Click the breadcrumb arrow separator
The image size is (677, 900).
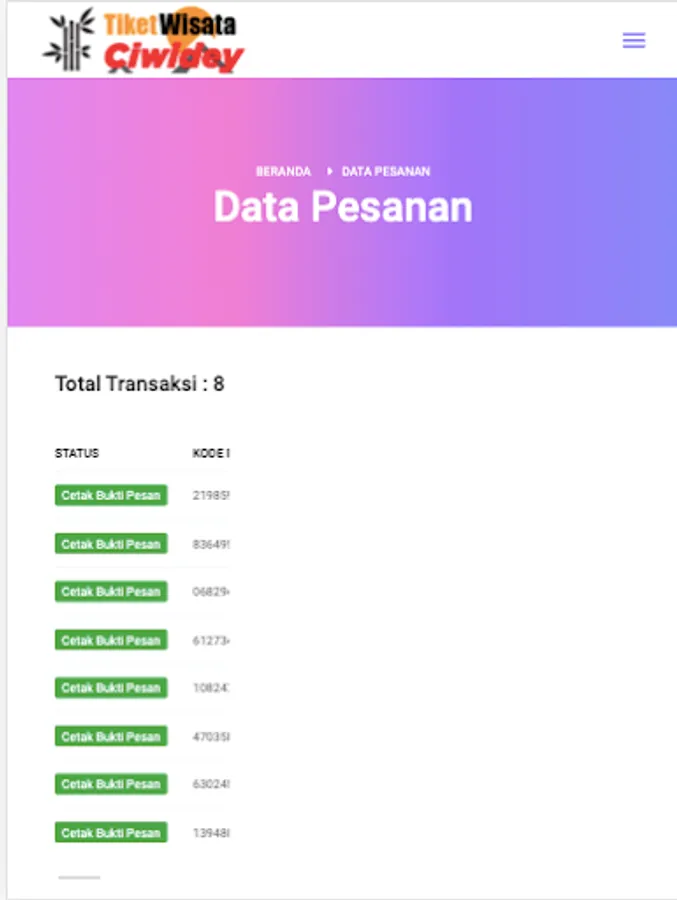(328, 172)
